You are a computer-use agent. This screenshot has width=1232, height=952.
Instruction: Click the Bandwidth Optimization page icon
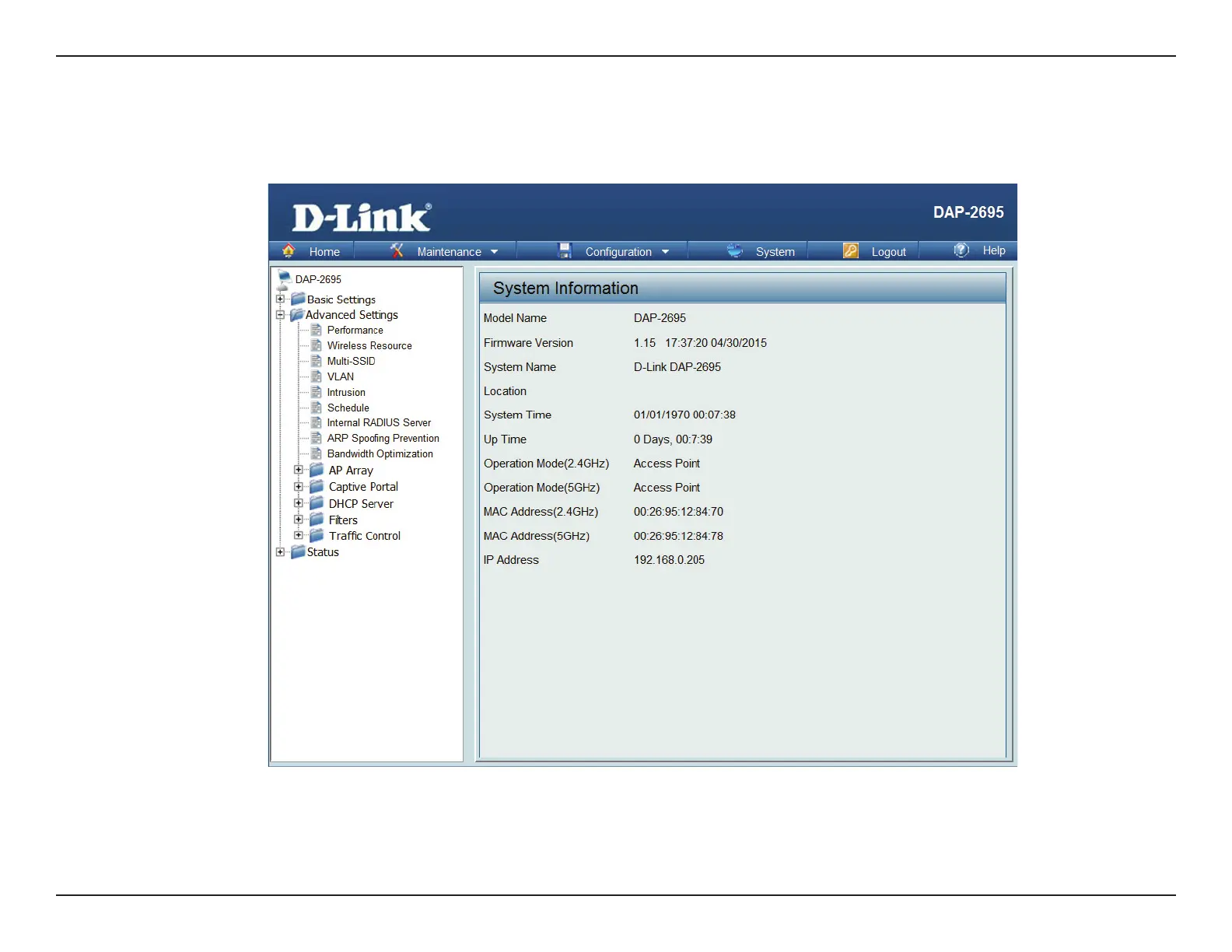pos(317,453)
